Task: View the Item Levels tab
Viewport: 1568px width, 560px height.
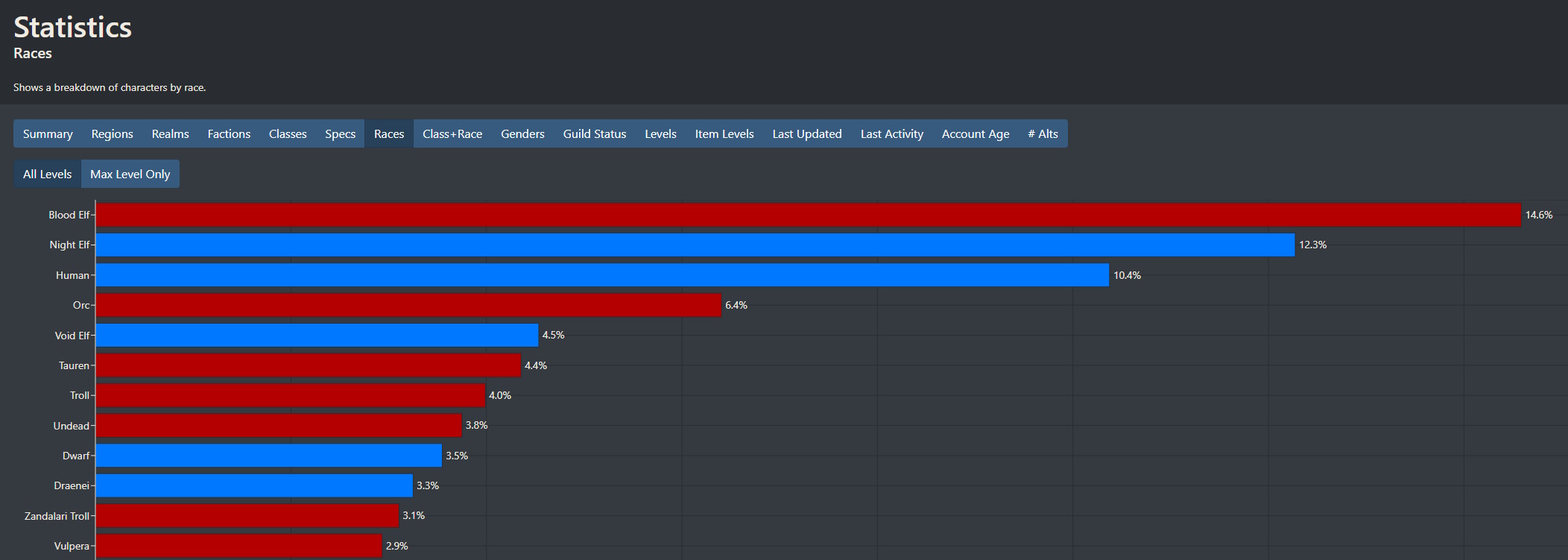Action: point(724,133)
